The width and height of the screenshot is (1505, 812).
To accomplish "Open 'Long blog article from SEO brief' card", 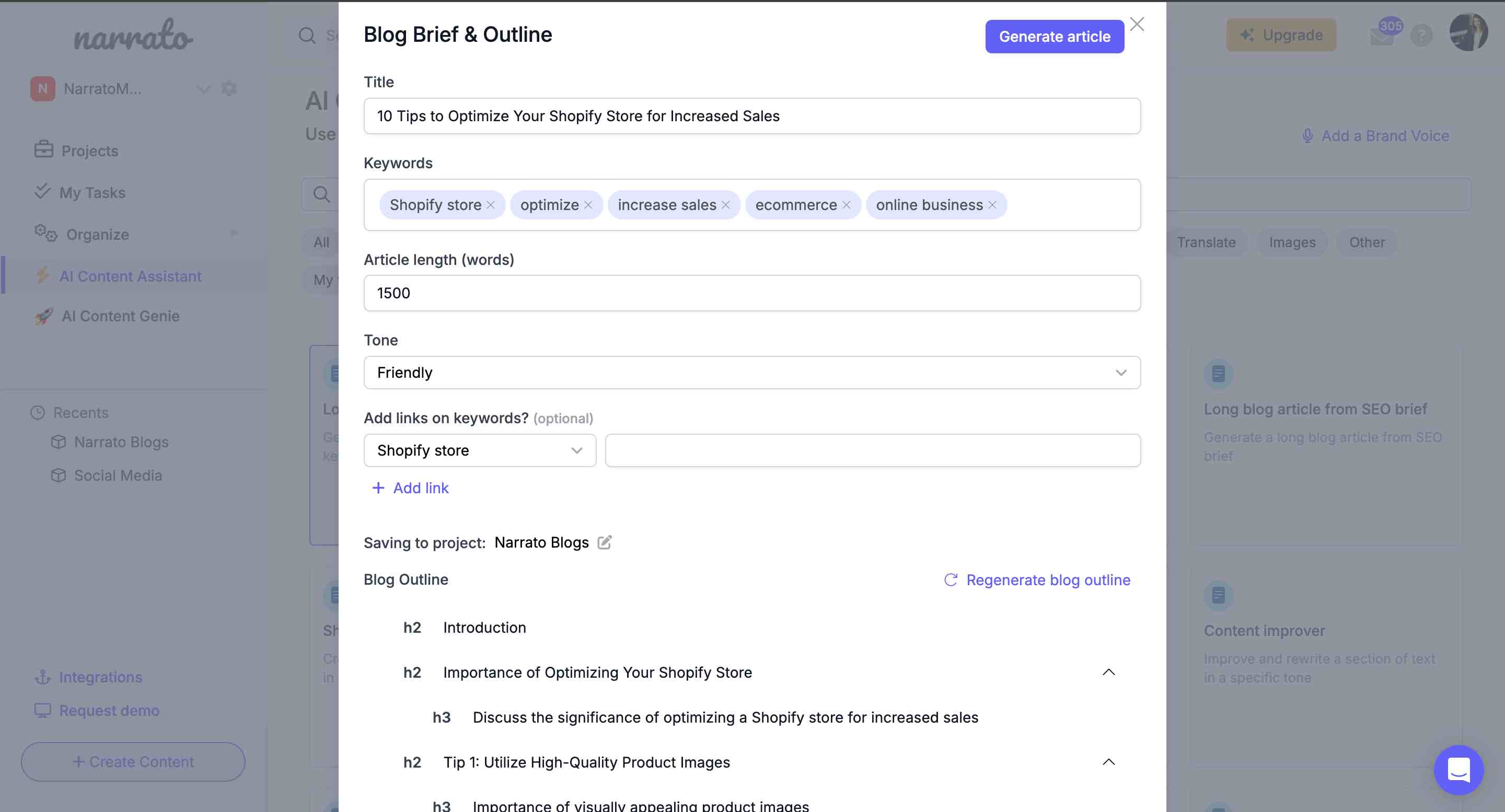I will click(1326, 445).
